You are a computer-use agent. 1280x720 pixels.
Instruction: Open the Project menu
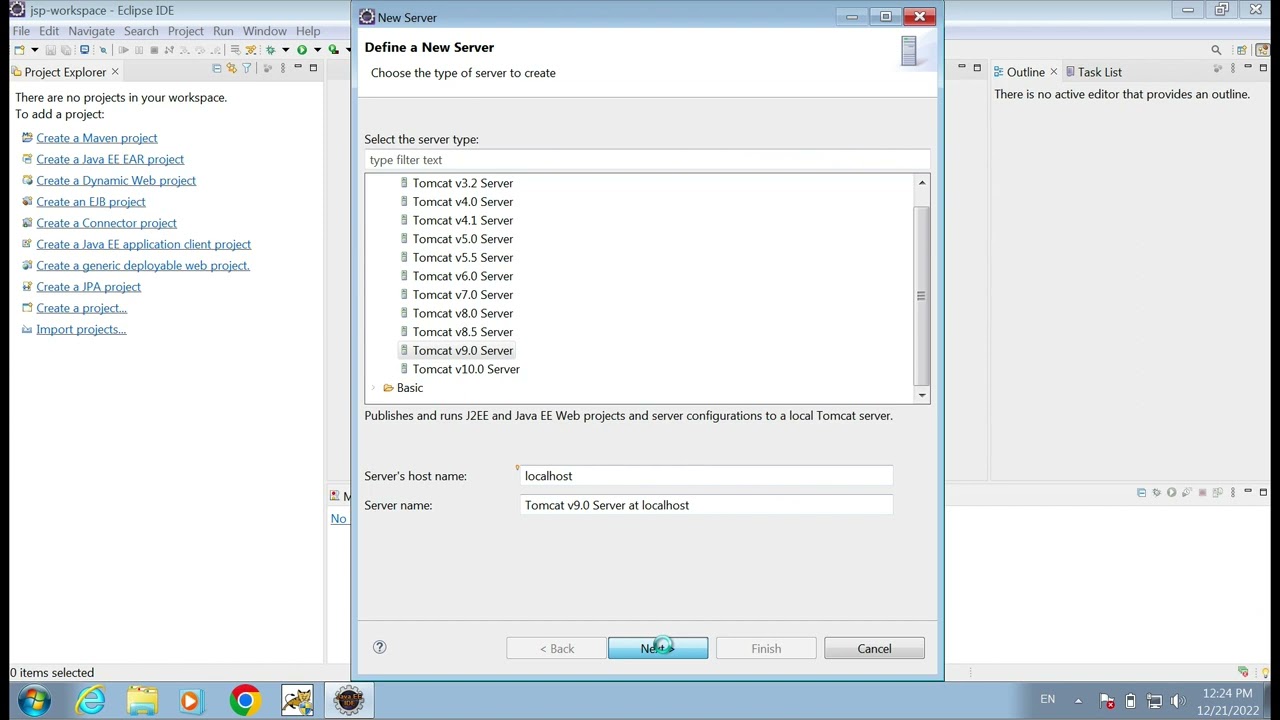tap(185, 31)
